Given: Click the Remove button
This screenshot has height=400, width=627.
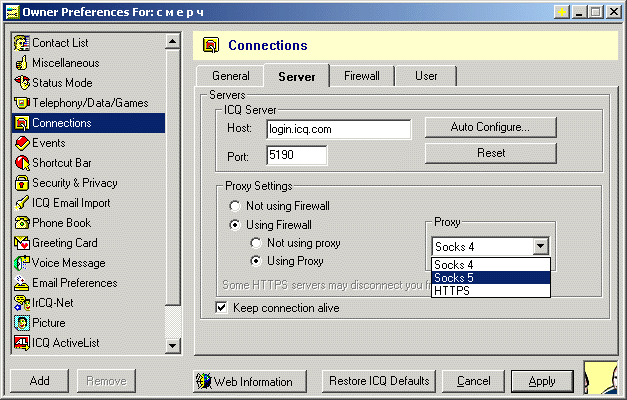Looking at the screenshot, I should click(106, 380).
